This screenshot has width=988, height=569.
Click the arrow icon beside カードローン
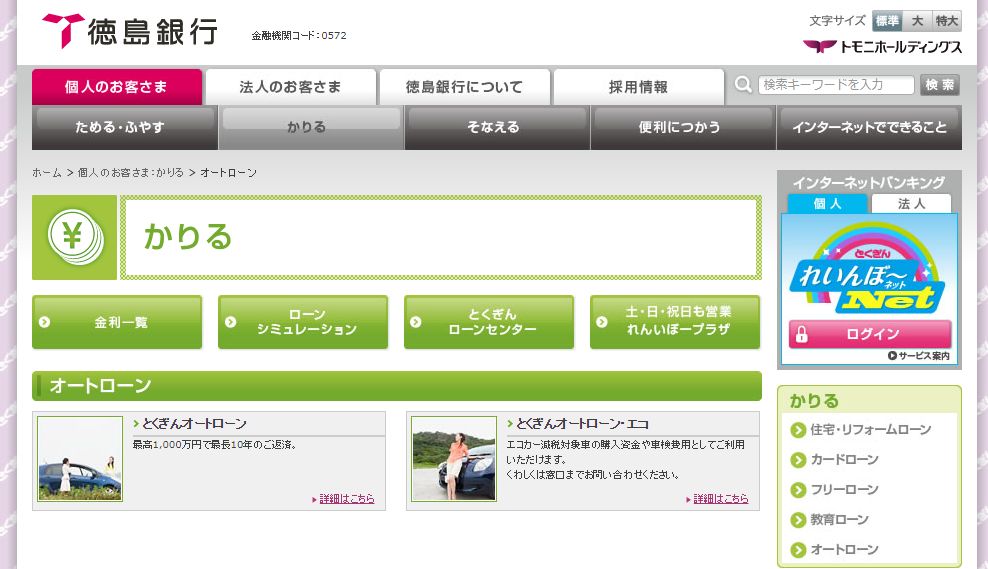pyautogui.click(x=798, y=460)
